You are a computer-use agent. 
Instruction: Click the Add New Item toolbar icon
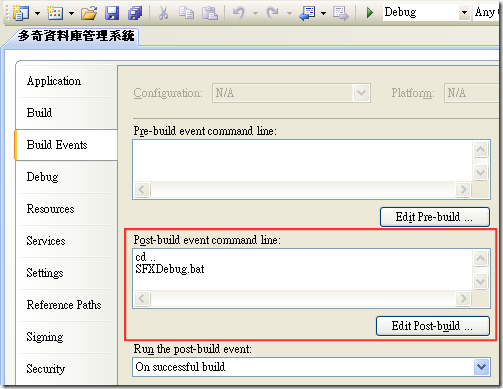[55, 13]
